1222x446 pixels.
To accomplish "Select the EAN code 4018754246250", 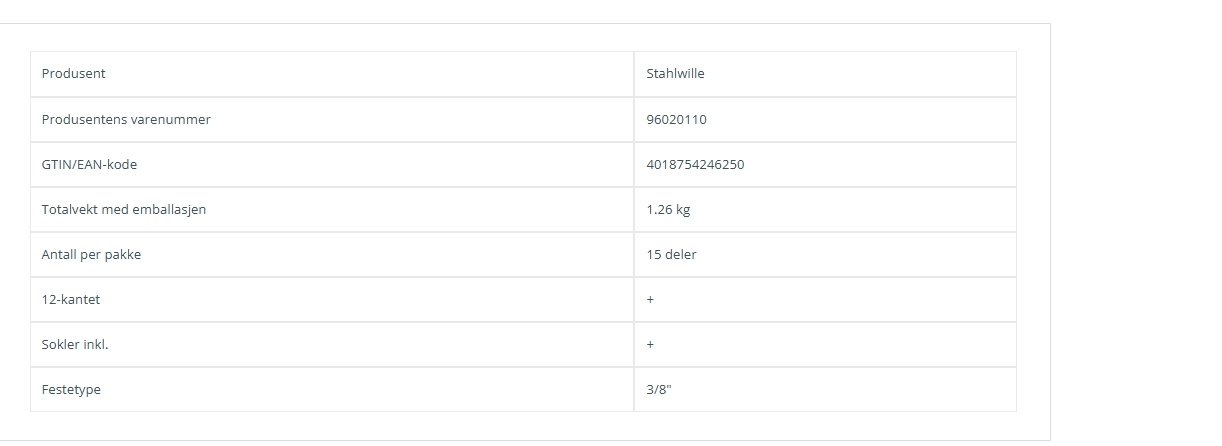I will (695, 164).
